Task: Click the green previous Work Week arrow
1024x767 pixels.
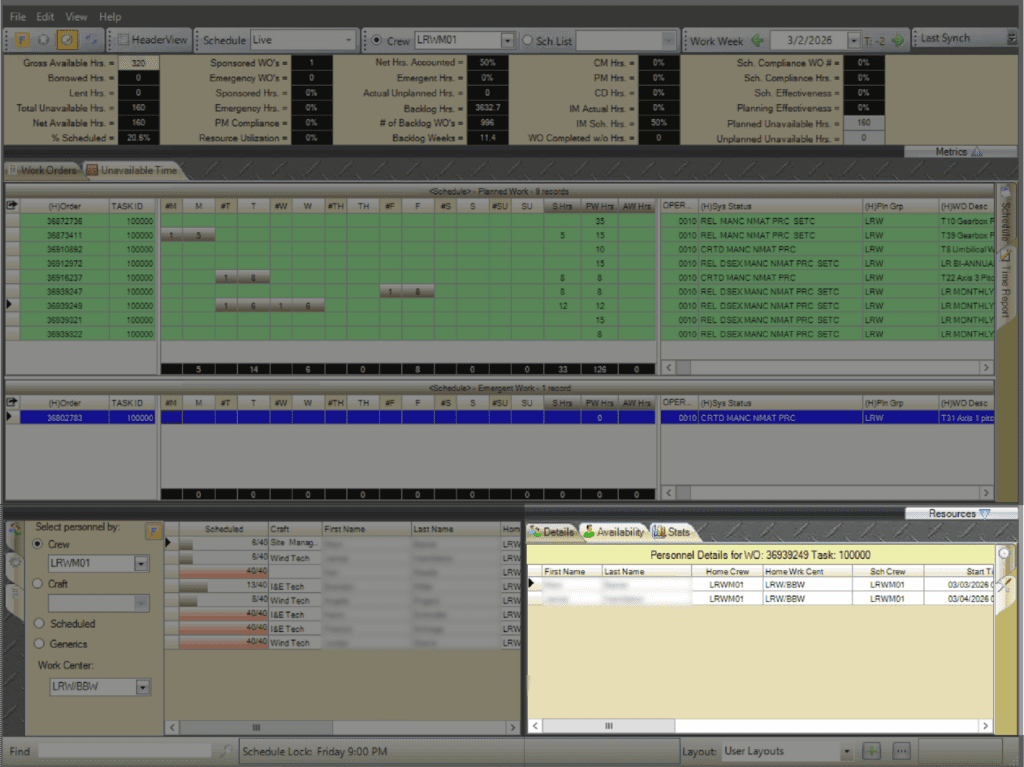Action: click(757, 40)
